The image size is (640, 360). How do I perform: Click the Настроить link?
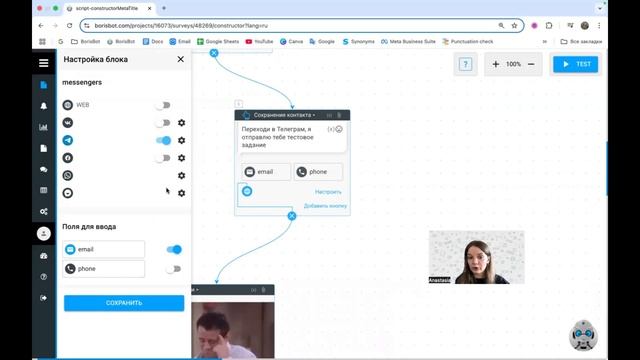pos(328,192)
